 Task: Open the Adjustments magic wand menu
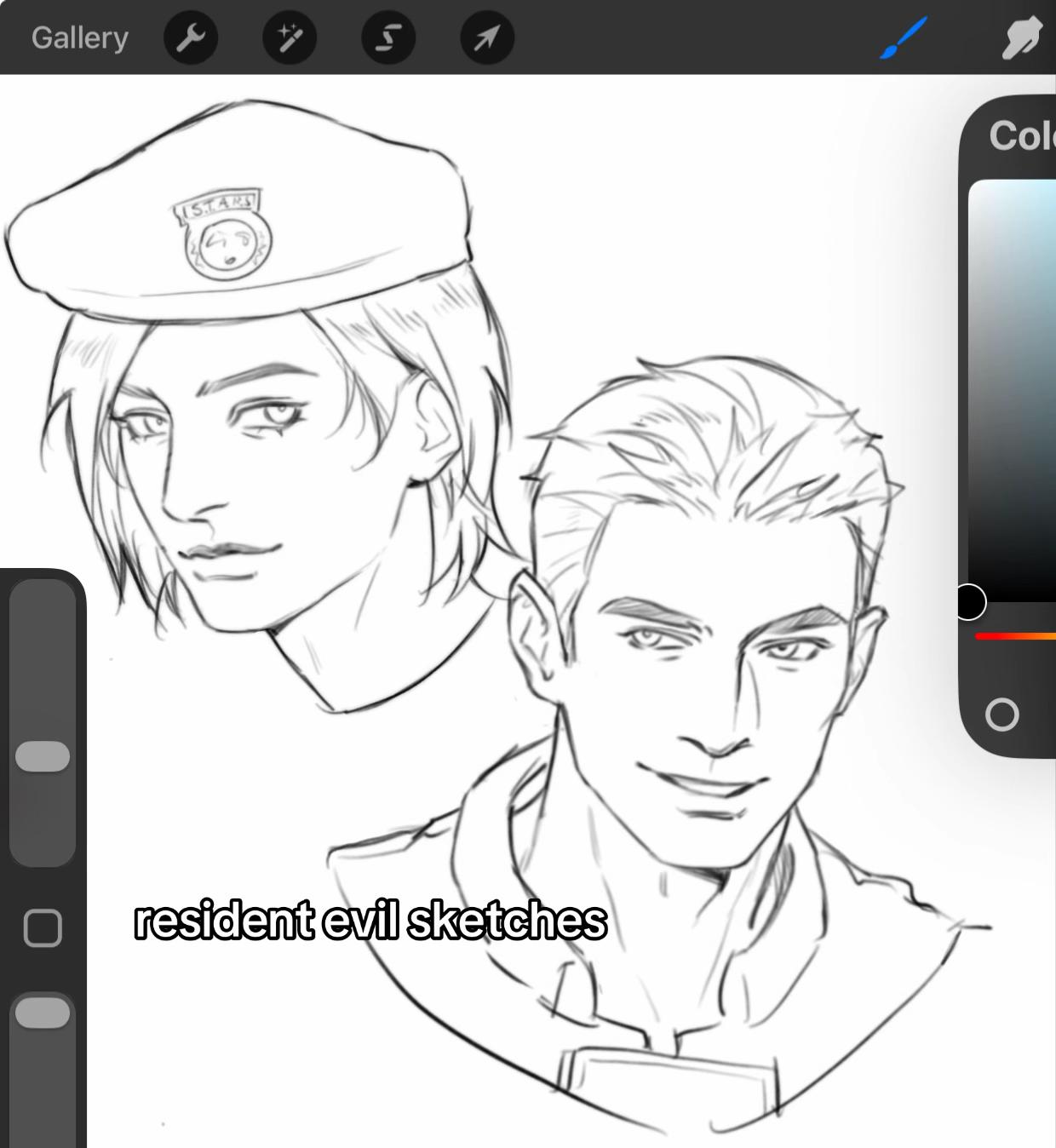coord(290,37)
